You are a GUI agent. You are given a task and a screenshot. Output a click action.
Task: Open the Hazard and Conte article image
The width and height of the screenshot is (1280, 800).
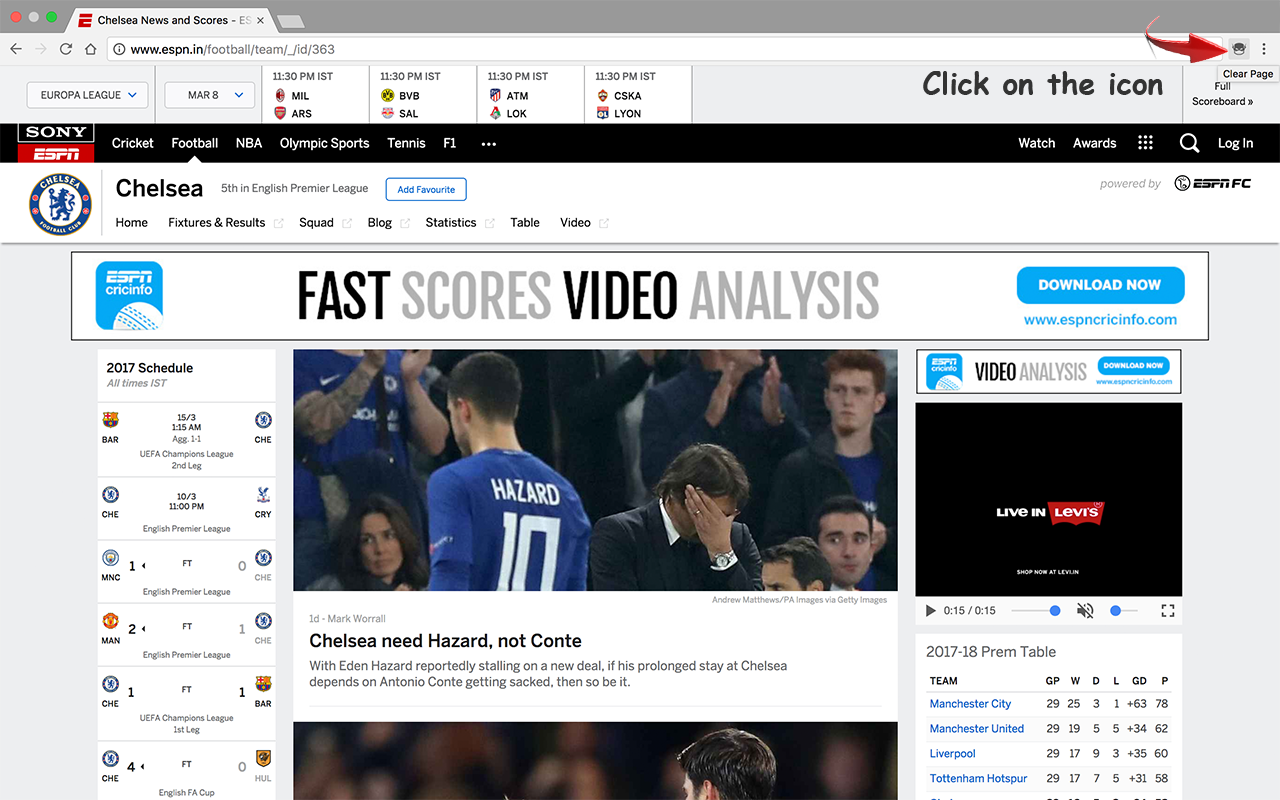tap(595, 470)
